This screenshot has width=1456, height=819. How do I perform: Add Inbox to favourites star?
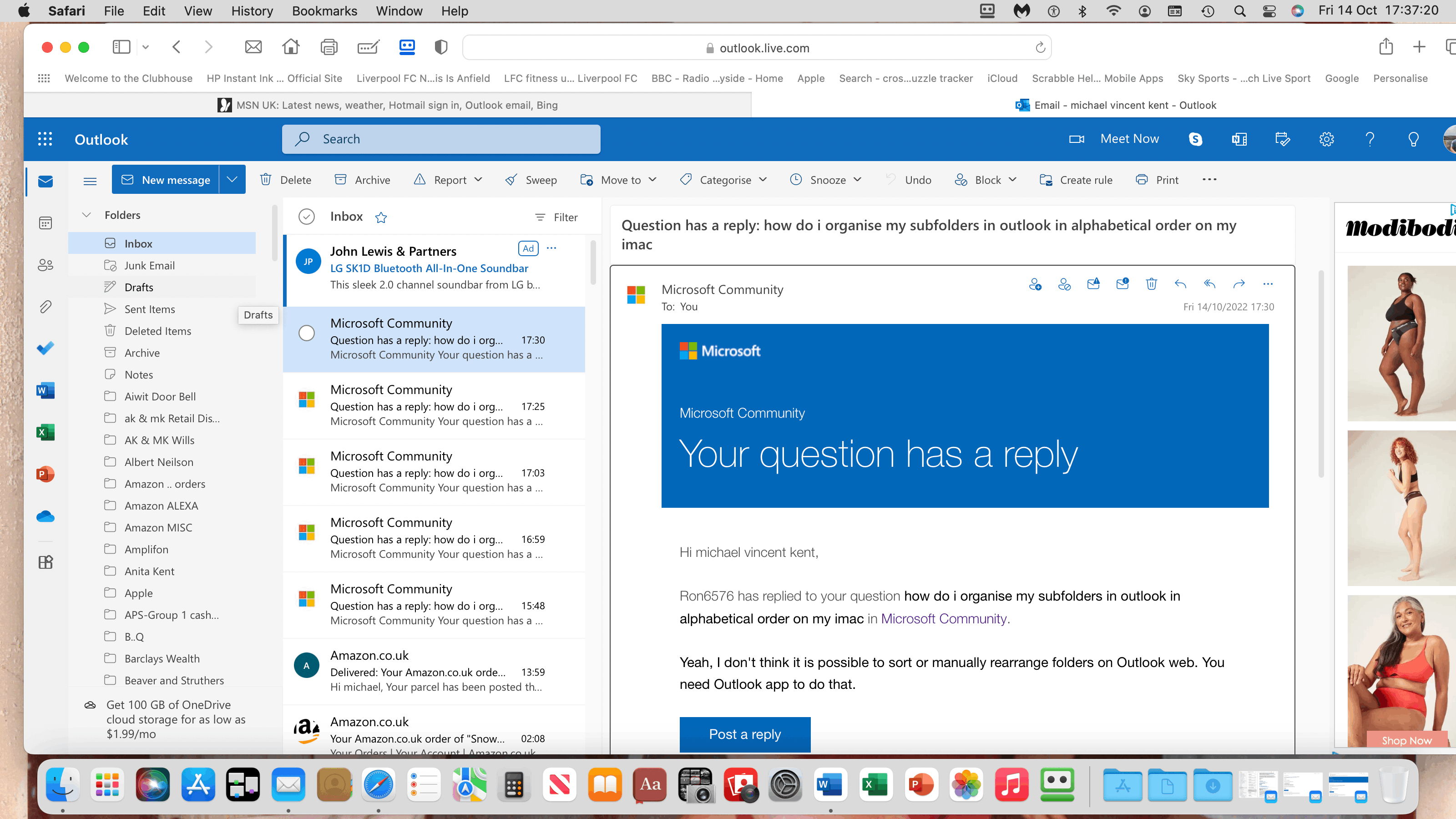click(x=381, y=217)
